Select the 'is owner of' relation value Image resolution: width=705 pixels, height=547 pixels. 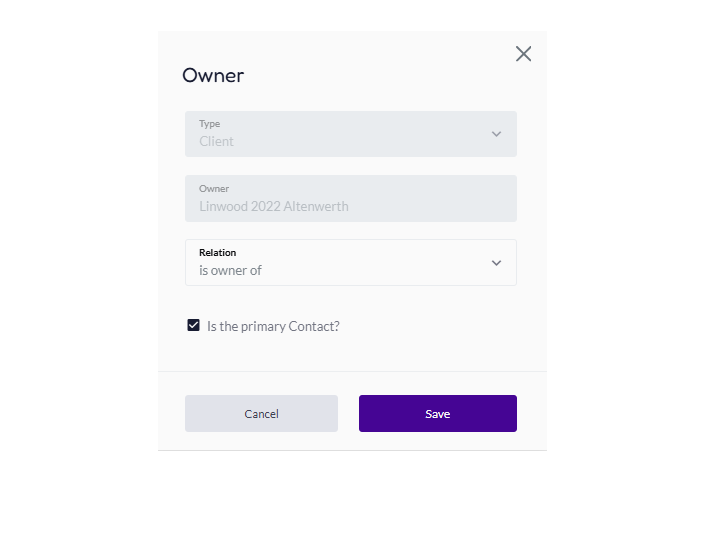(x=230, y=271)
